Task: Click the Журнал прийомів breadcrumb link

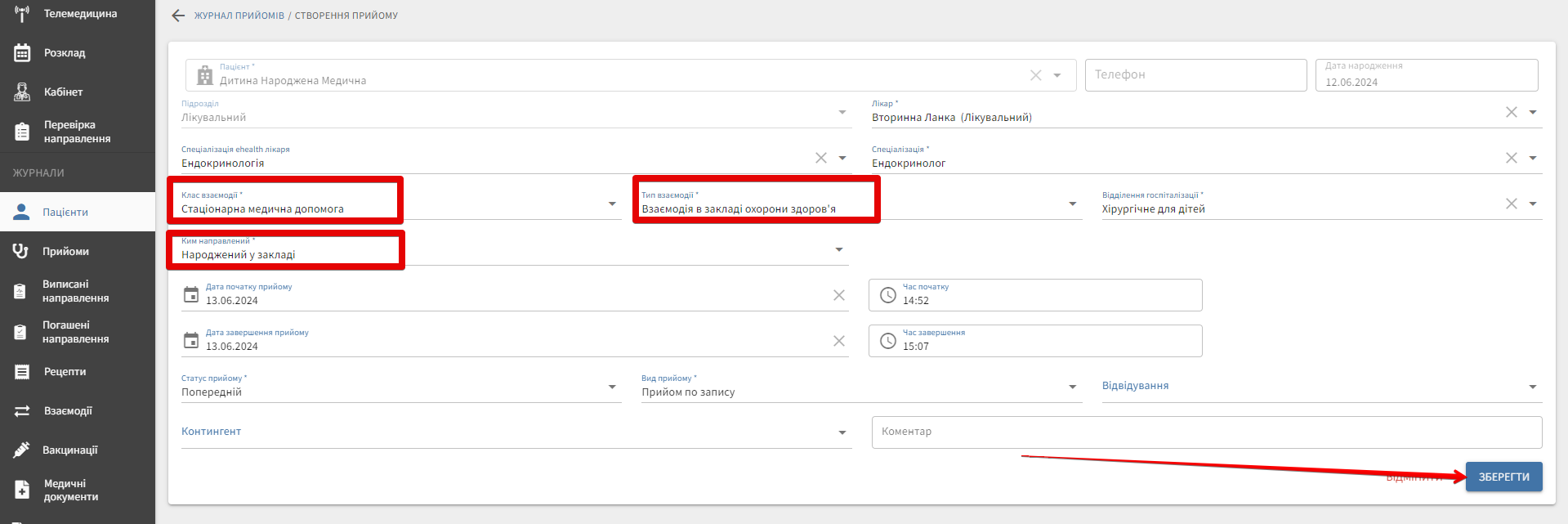Action: coord(239,16)
